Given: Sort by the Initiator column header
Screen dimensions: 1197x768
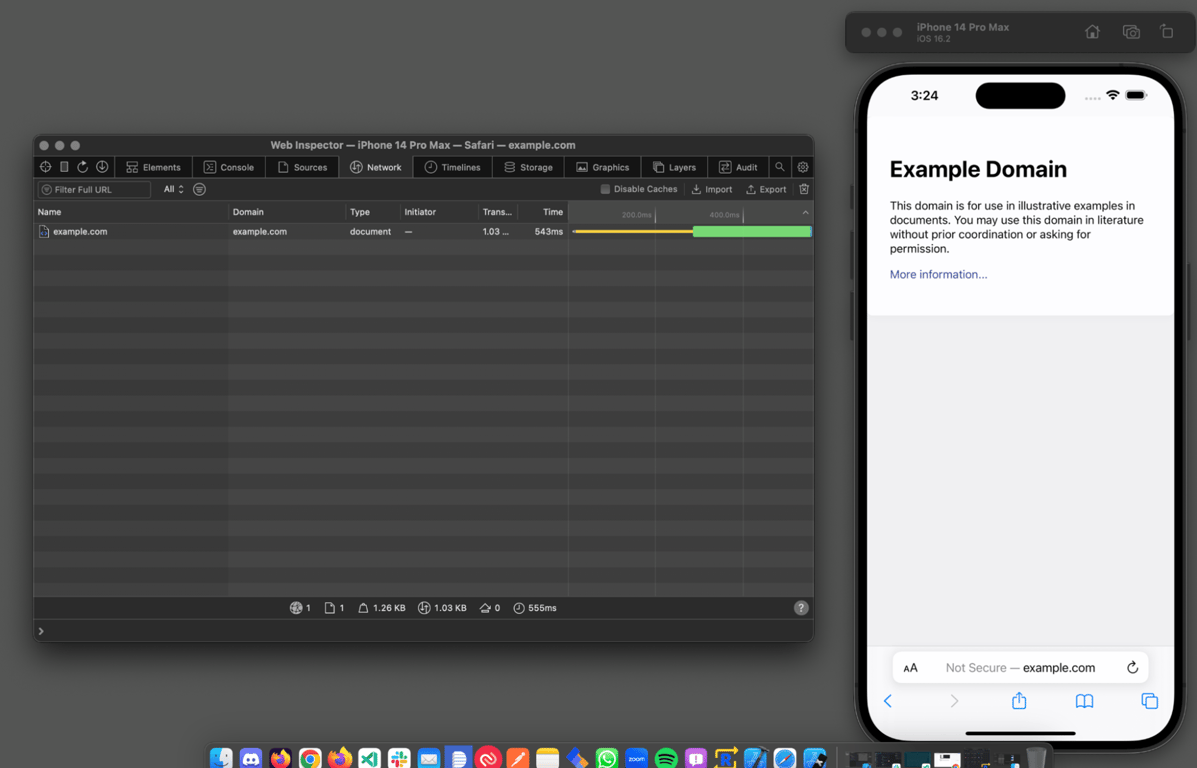Looking at the screenshot, I should click(x=438, y=212).
